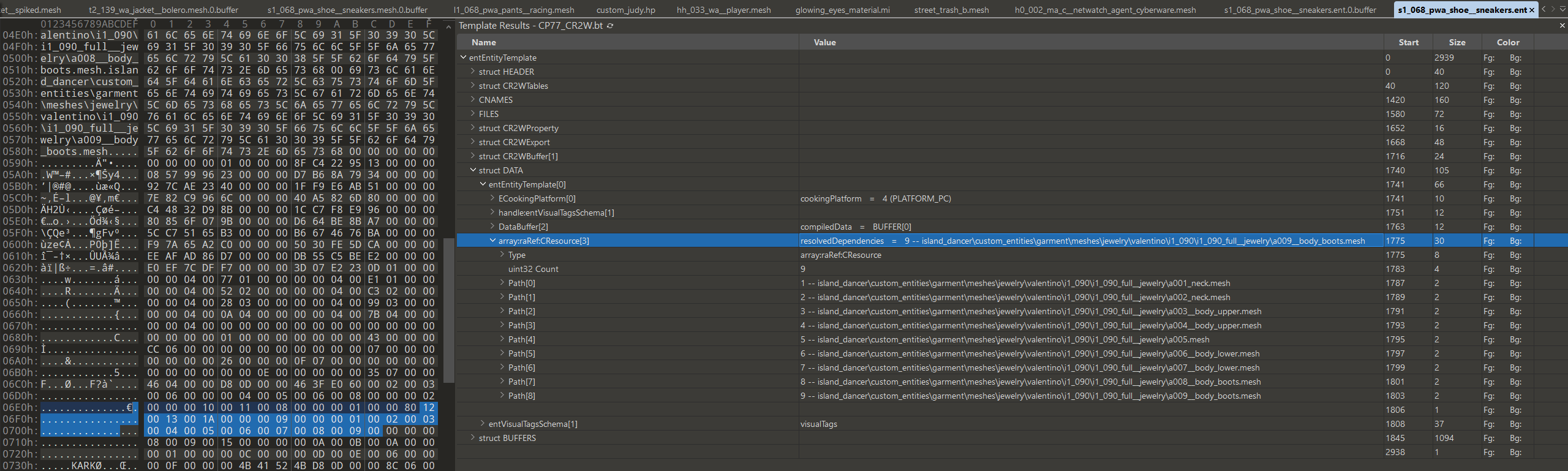Expand ECookingPlatform[0] node
This screenshot has height=471, width=1568.
point(492,198)
